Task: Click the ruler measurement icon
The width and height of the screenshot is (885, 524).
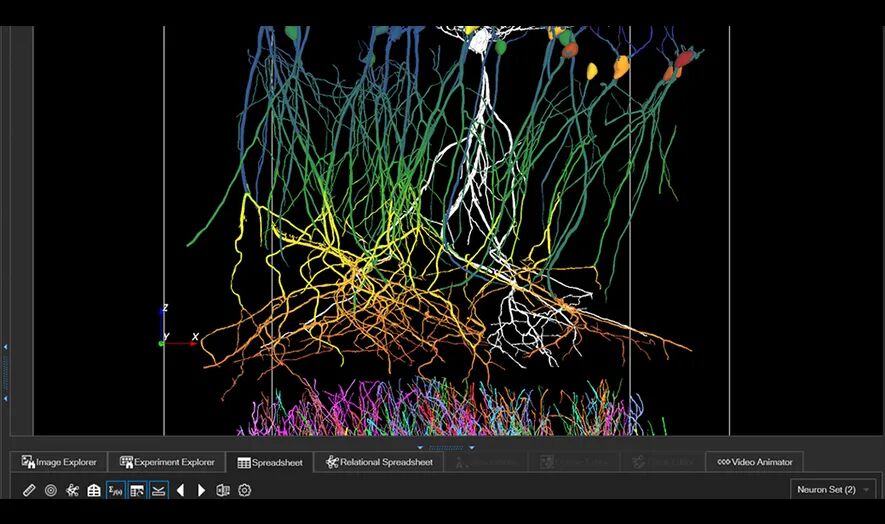Action: 29,490
